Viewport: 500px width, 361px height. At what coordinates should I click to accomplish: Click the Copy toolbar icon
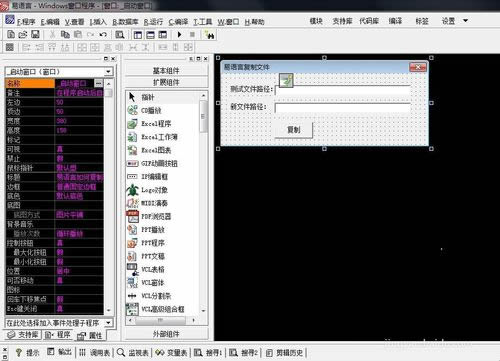click(x=65, y=34)
